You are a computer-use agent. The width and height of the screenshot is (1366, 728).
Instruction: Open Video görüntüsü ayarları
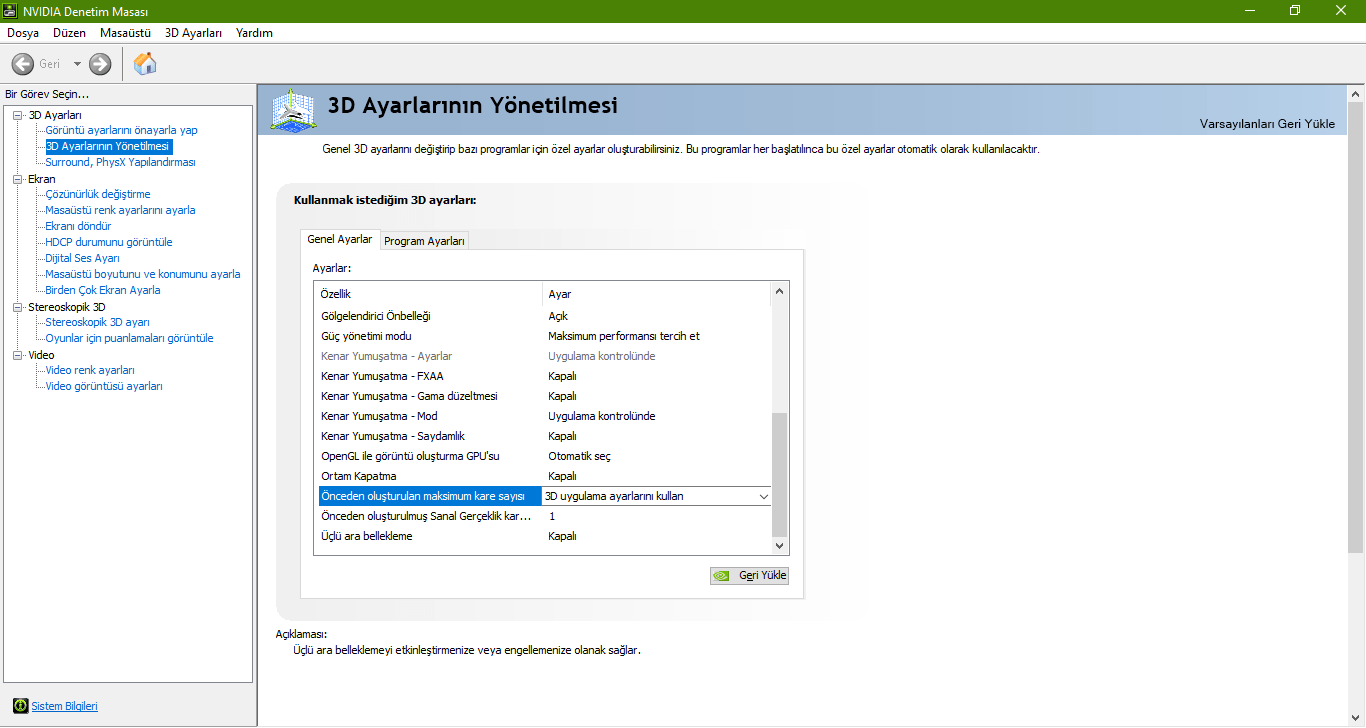click(x=104, y=386)
